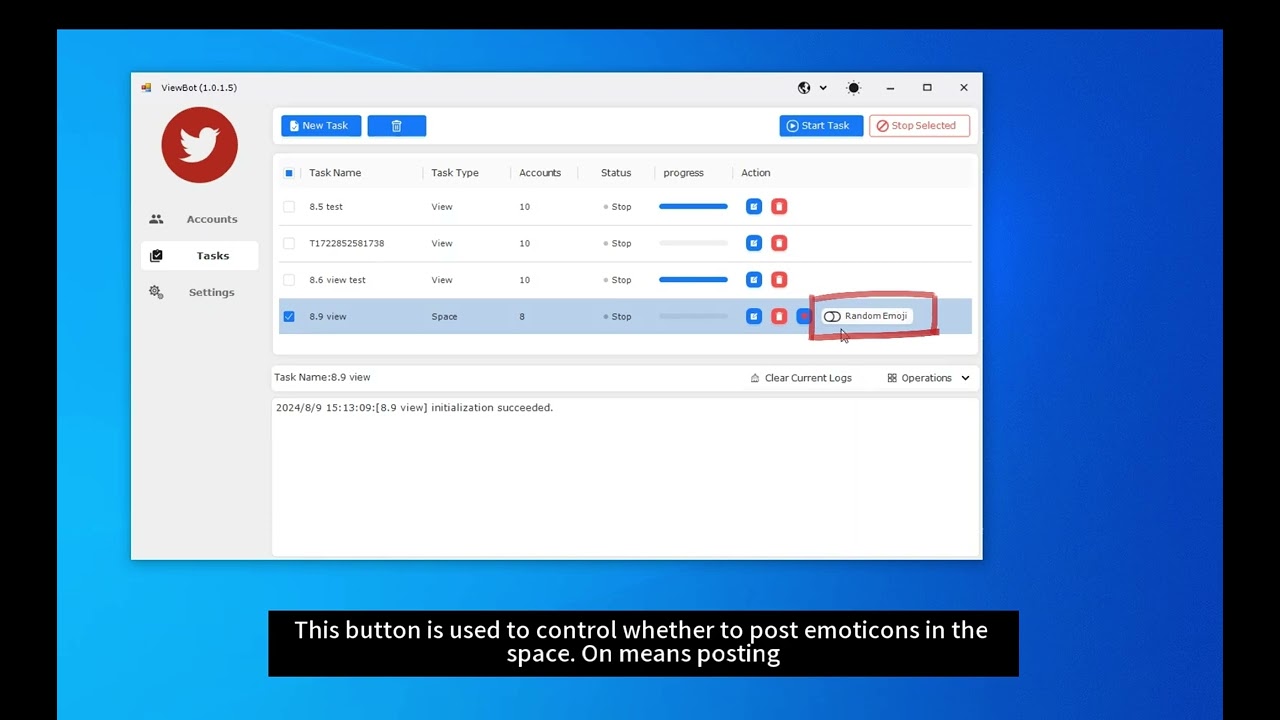Edit the 8.9 view task
Viewport: 1280px width, 720px height.
tap(754, 316)
